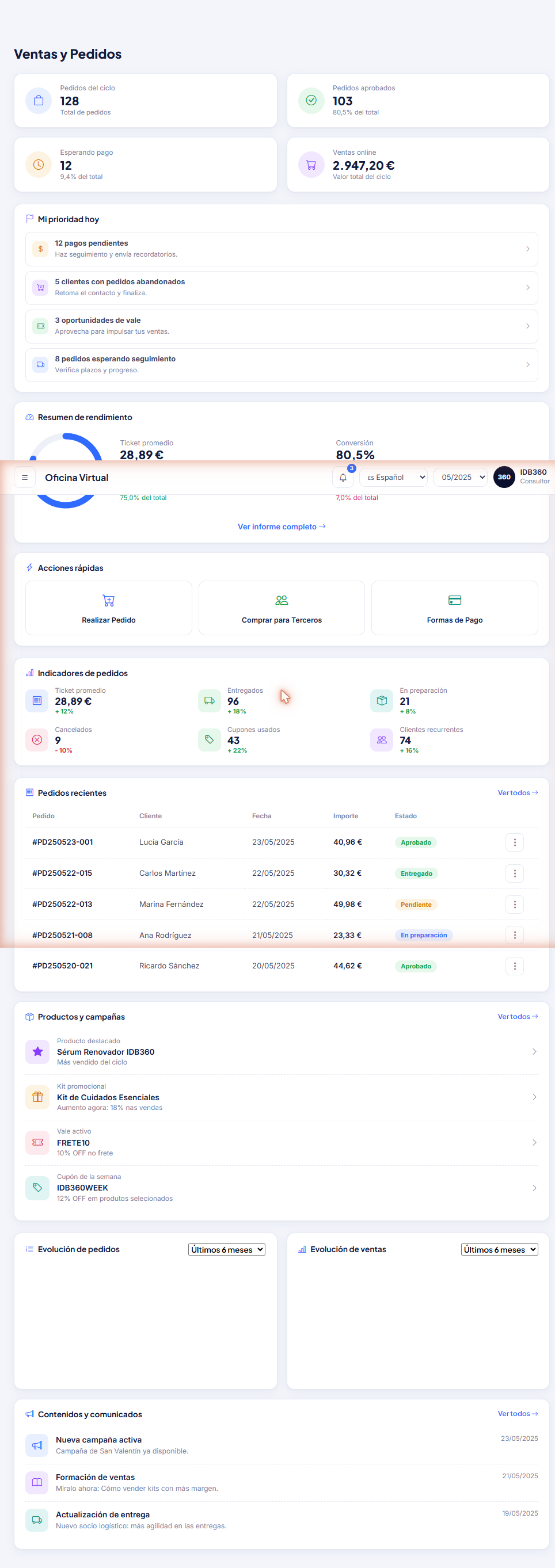Expand the 12 pagos pendientes chevron
This screenshot has height=1568, width=555.
click(527, 249)
